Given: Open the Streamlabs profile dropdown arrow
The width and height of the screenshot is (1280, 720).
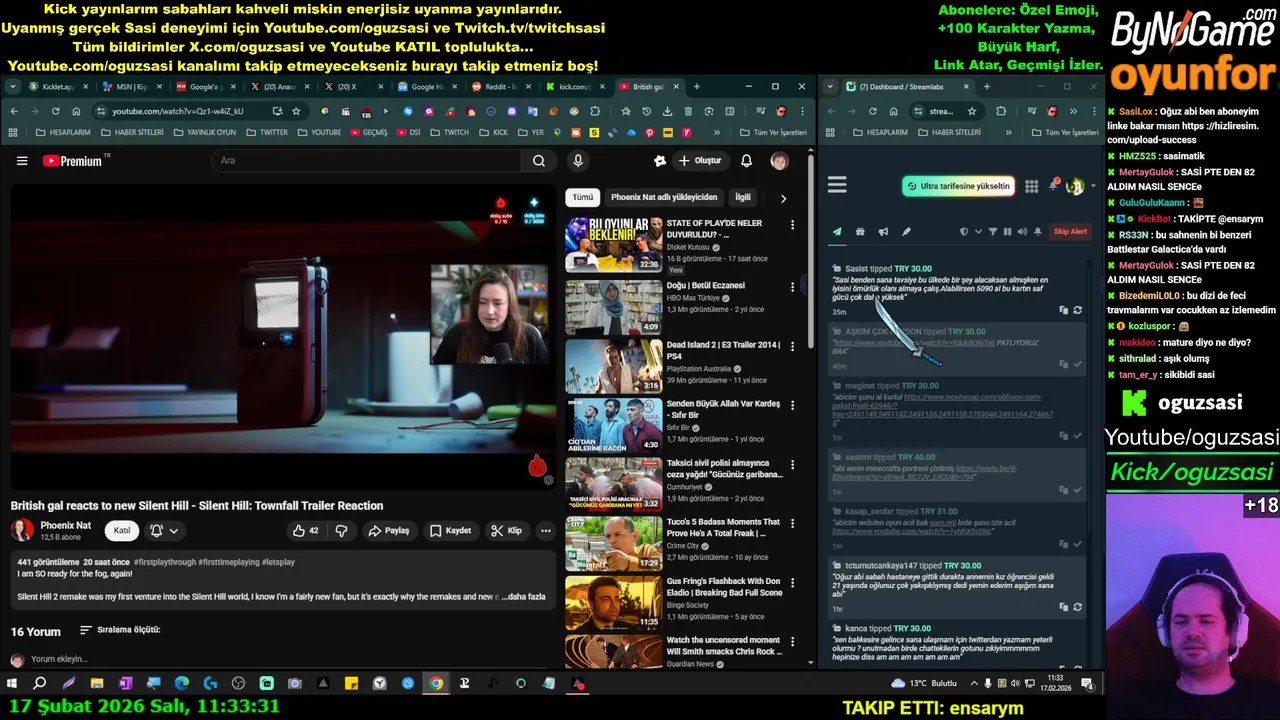Looking at the screenshot, I should click(1092, 186).
